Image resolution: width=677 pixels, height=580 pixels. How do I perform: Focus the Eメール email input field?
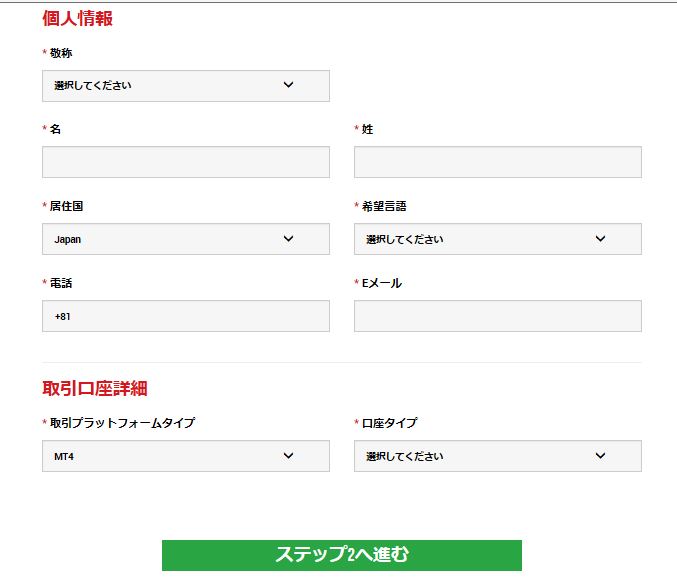click(498, 316)
